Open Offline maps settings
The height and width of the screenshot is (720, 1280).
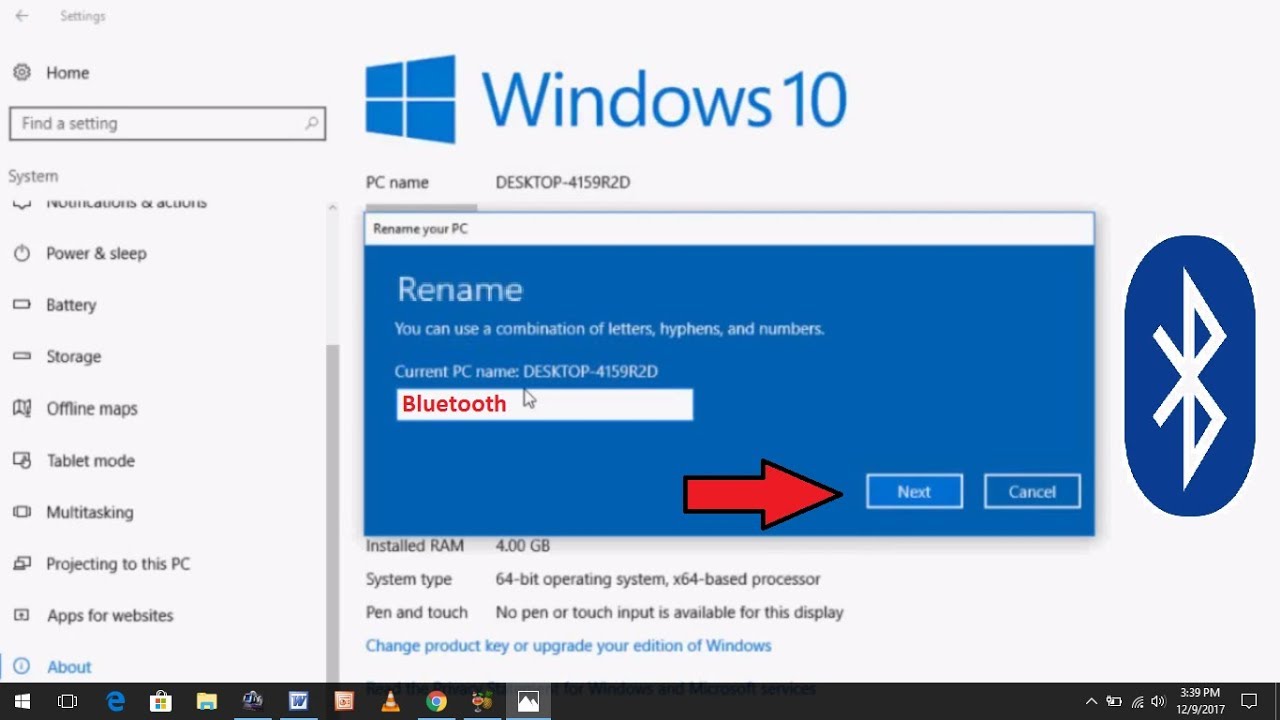click(91, 409)
